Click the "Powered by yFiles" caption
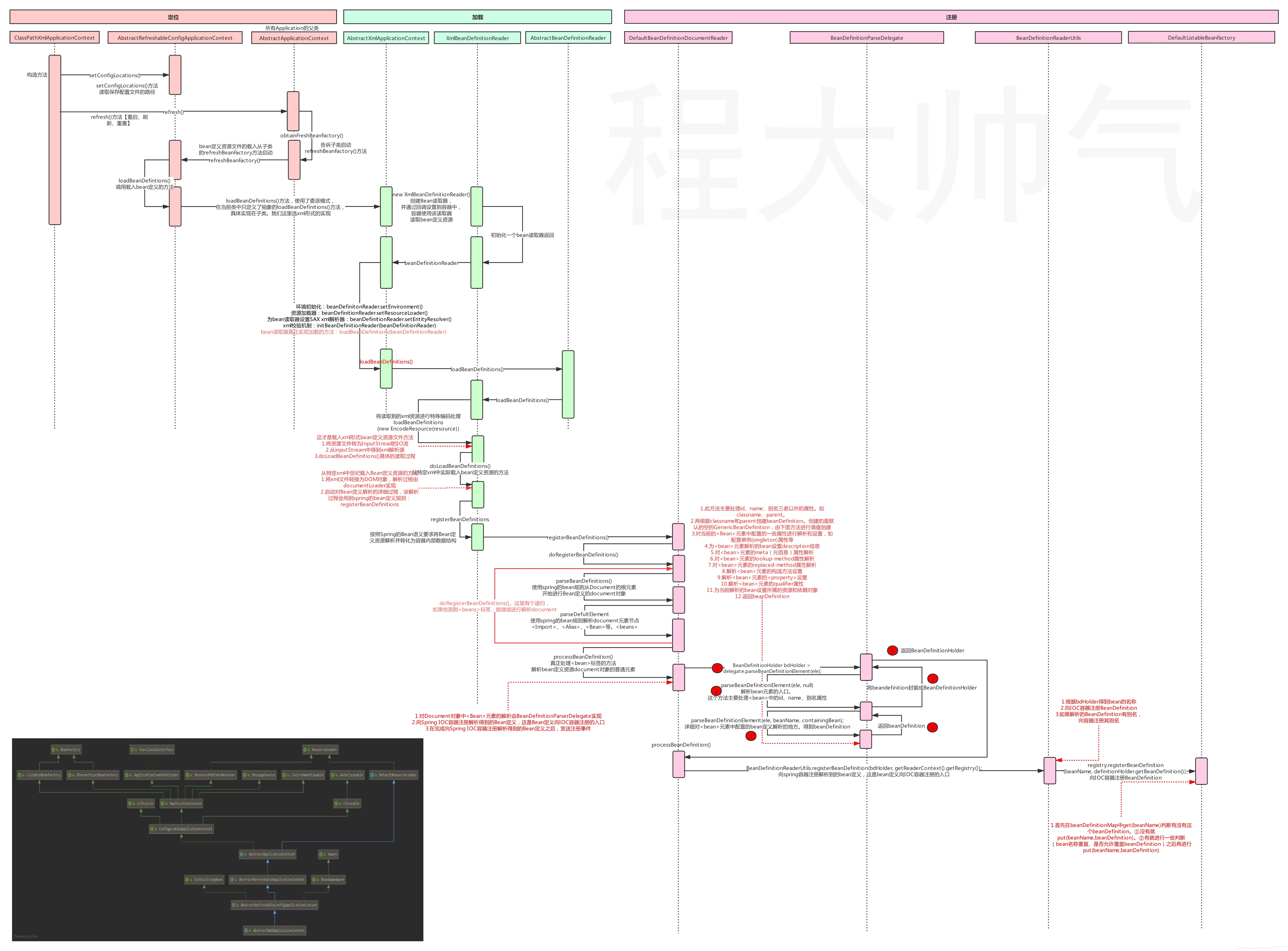 [x=26, y=937]
